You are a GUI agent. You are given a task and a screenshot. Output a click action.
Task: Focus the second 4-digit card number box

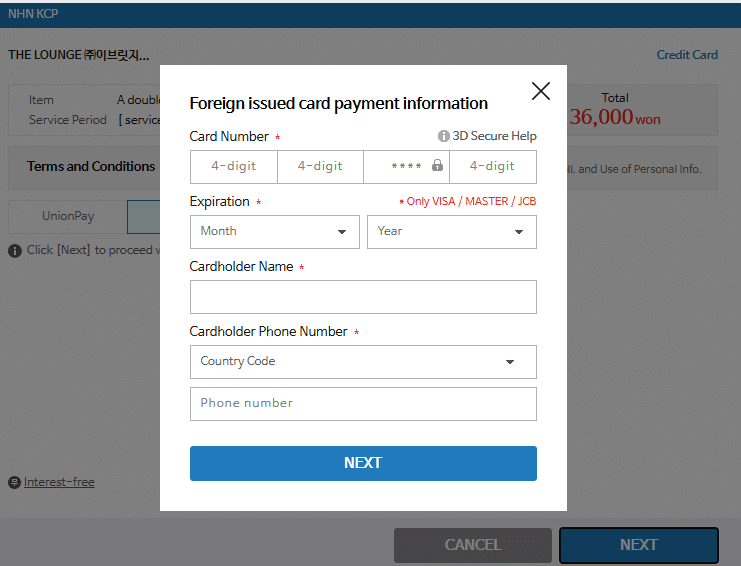(320, 166)
